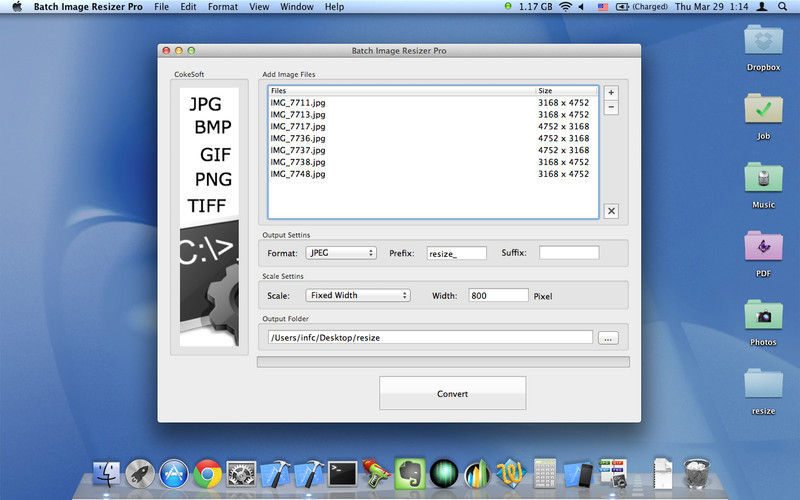800x500 pixels.
Task: Select the row IMG_7717.jpg
Action: click(433, 126)
